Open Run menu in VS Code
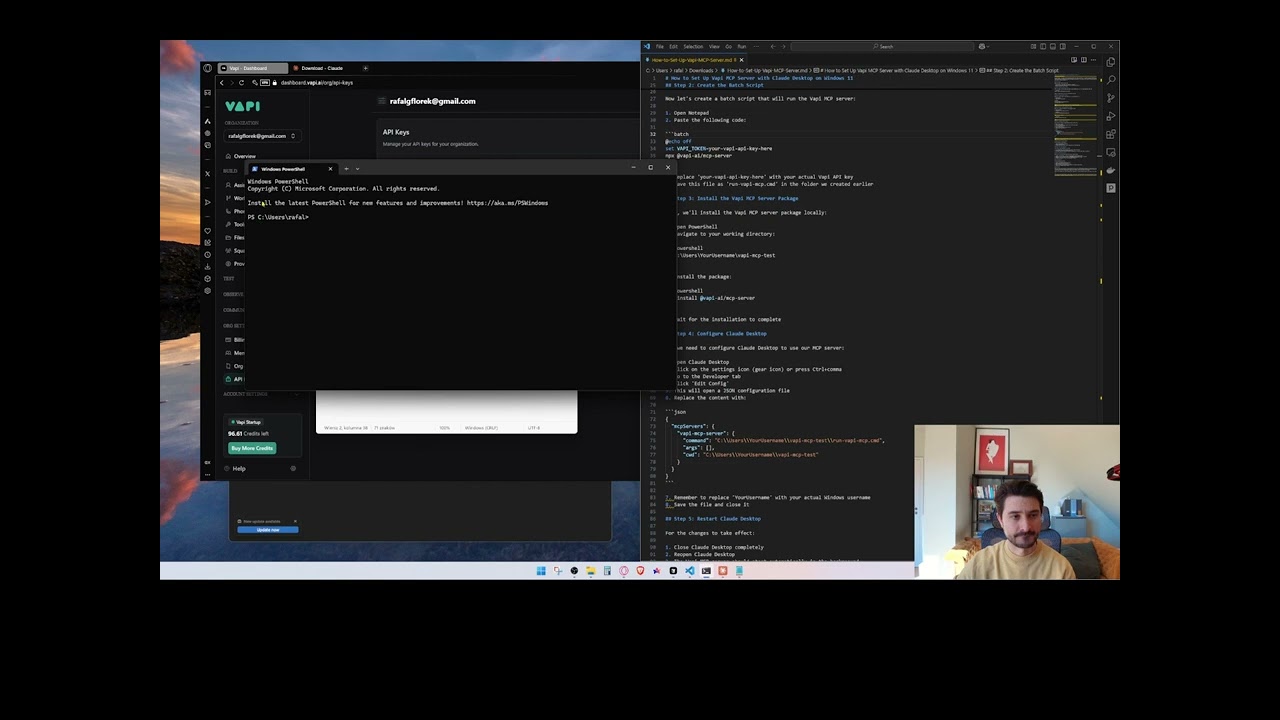The width and height of the screenshot is (1280, 720). coord(741,46)
